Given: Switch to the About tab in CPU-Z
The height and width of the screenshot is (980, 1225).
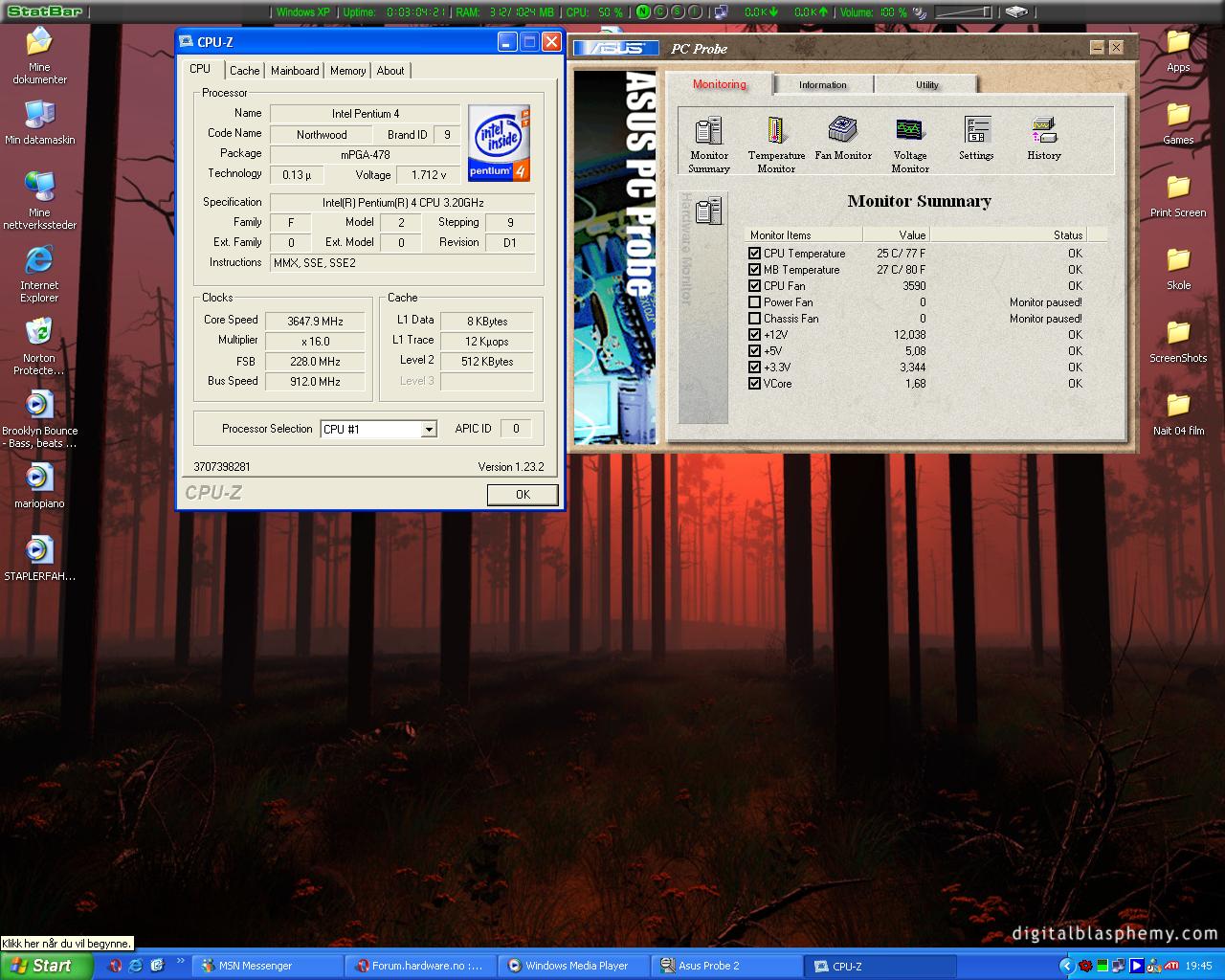Looking at the screenshot, I should [390, 71].
